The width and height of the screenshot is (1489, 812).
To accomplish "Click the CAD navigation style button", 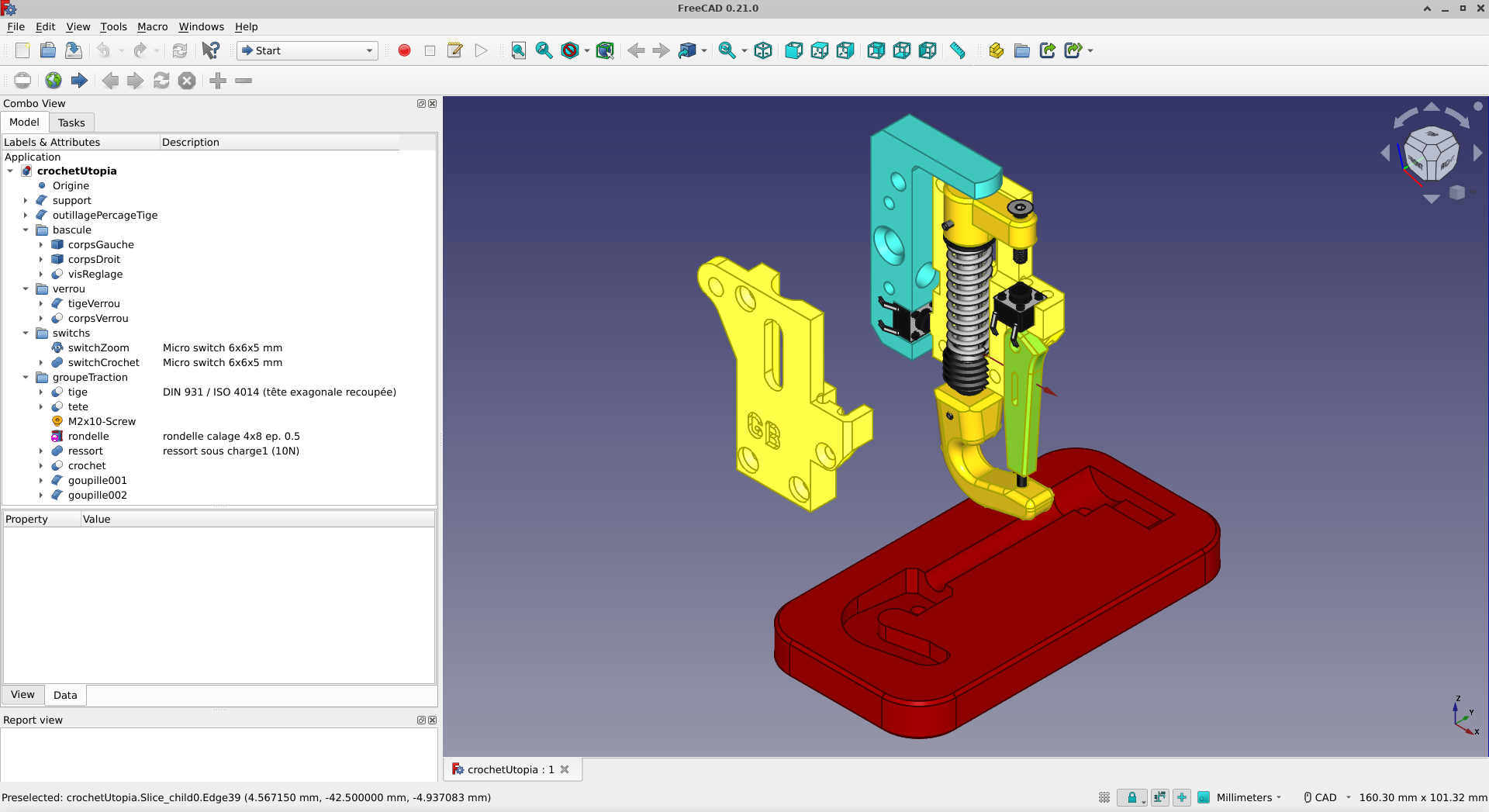I will pyautogui.click(x=1325, y=797).
